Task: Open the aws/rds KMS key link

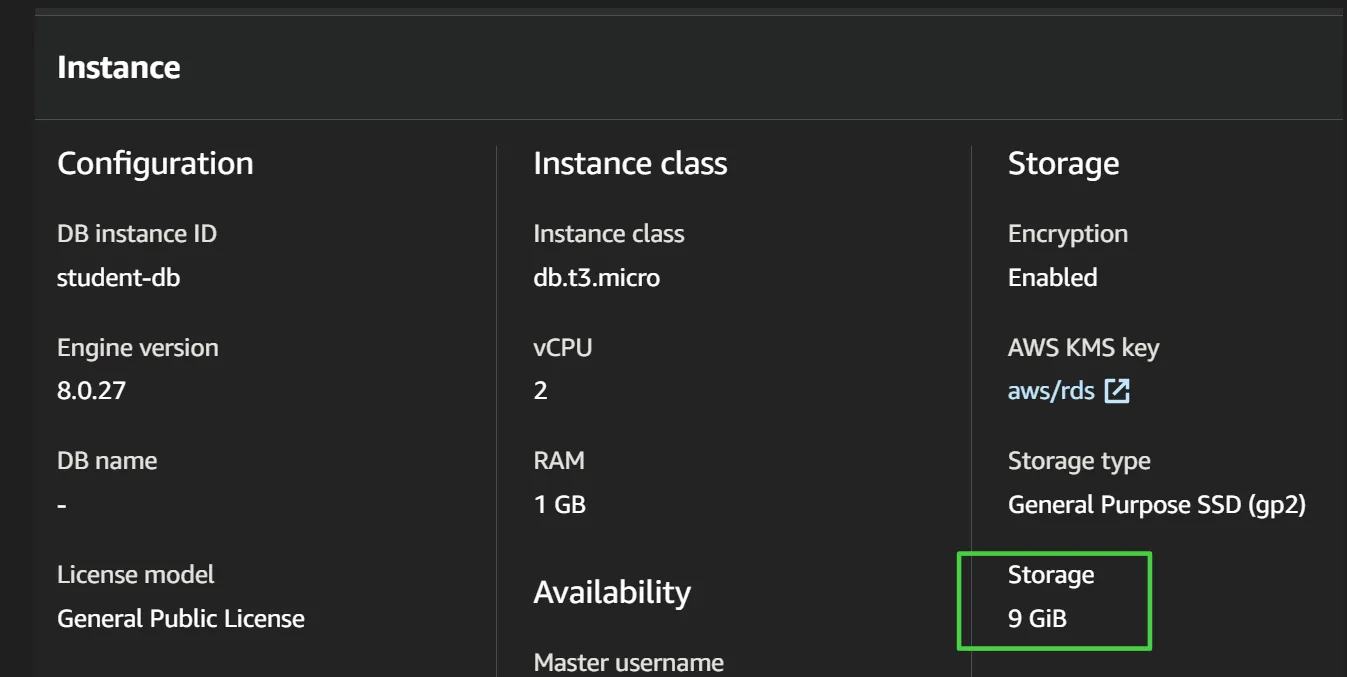Action: 1051,391
